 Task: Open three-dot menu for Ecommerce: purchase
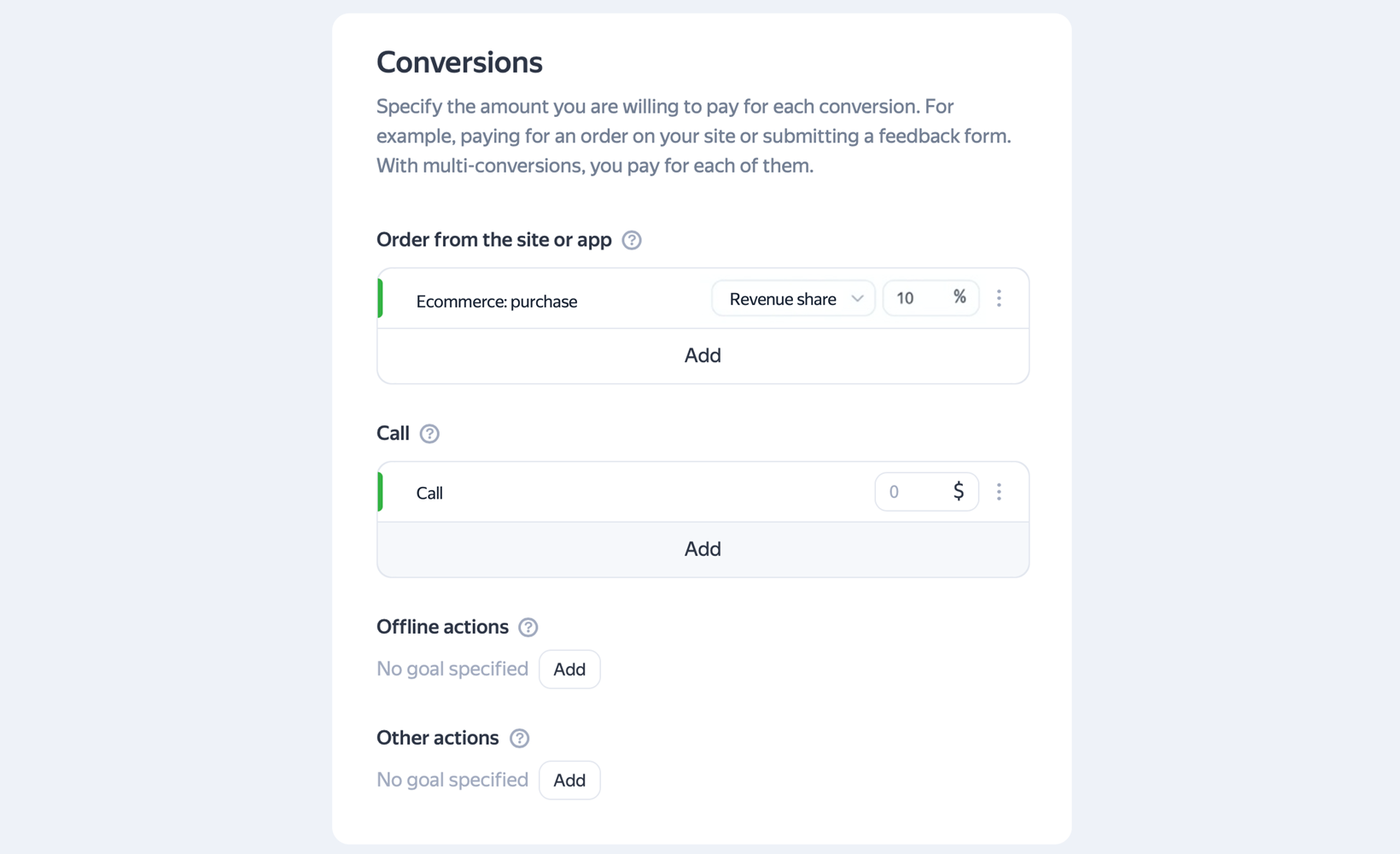(999, 298)
